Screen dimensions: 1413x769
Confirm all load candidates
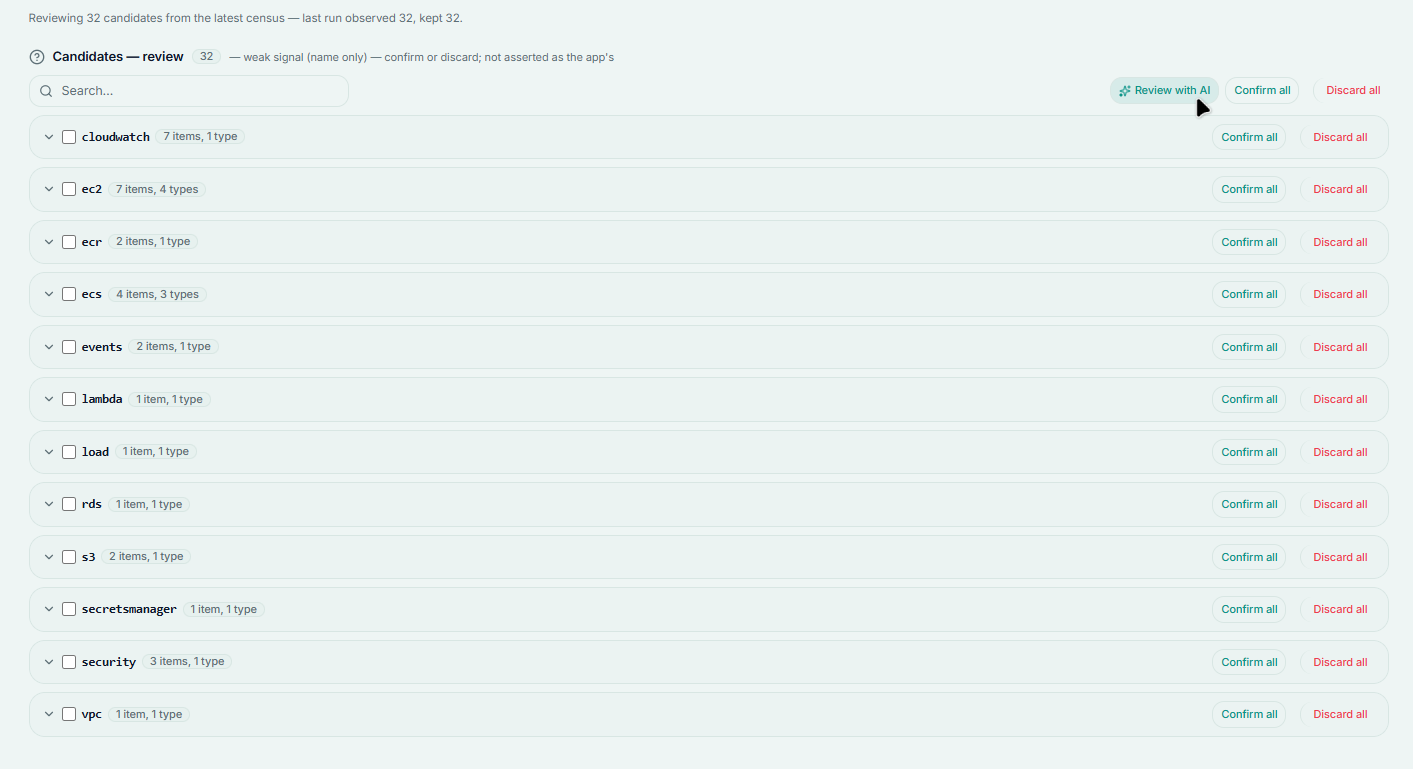[1249, 452]
